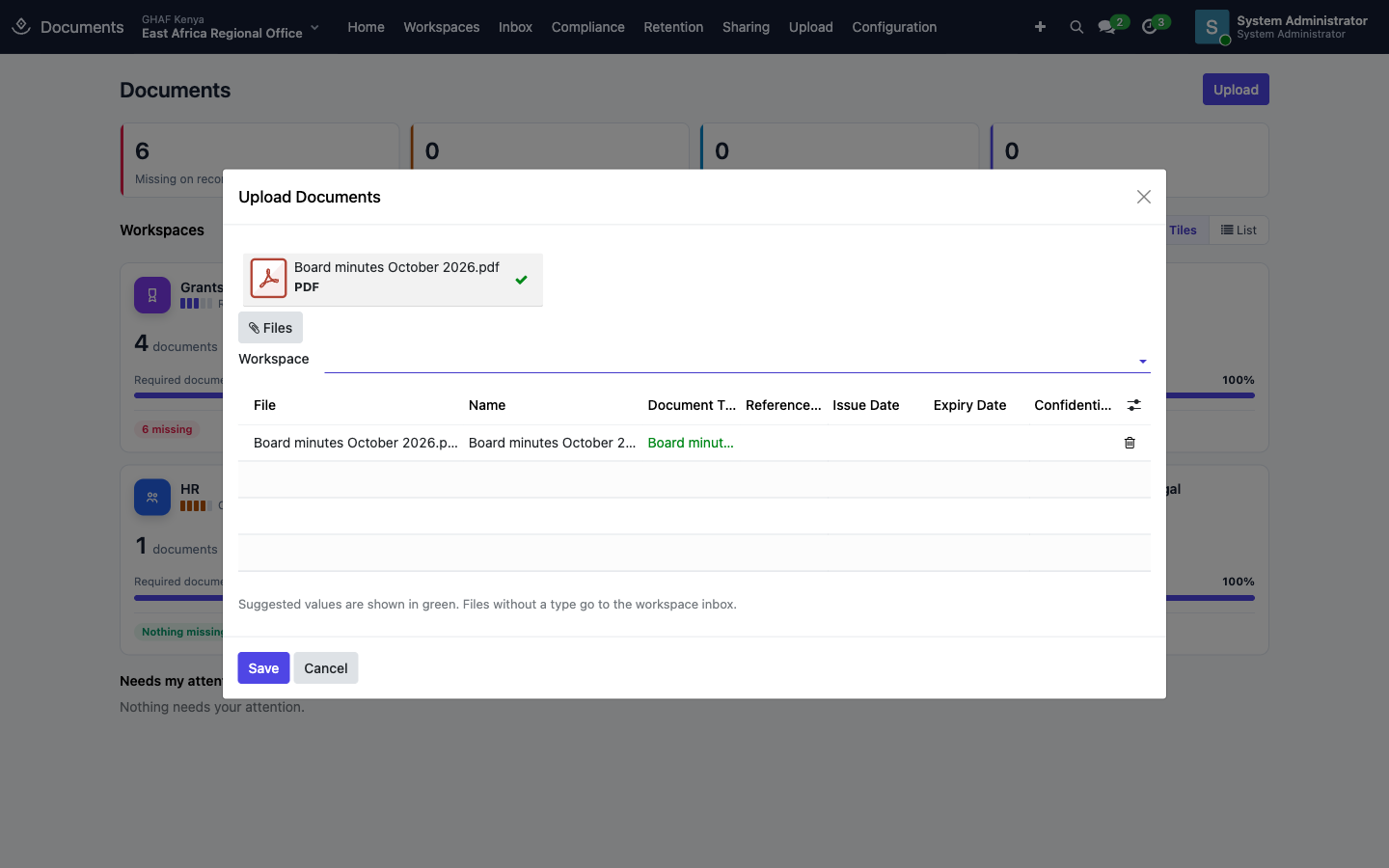1389x868 pixels.
Task: Click the Issue Date cell of Board minutes row
Action: click(x=876, y=443)
